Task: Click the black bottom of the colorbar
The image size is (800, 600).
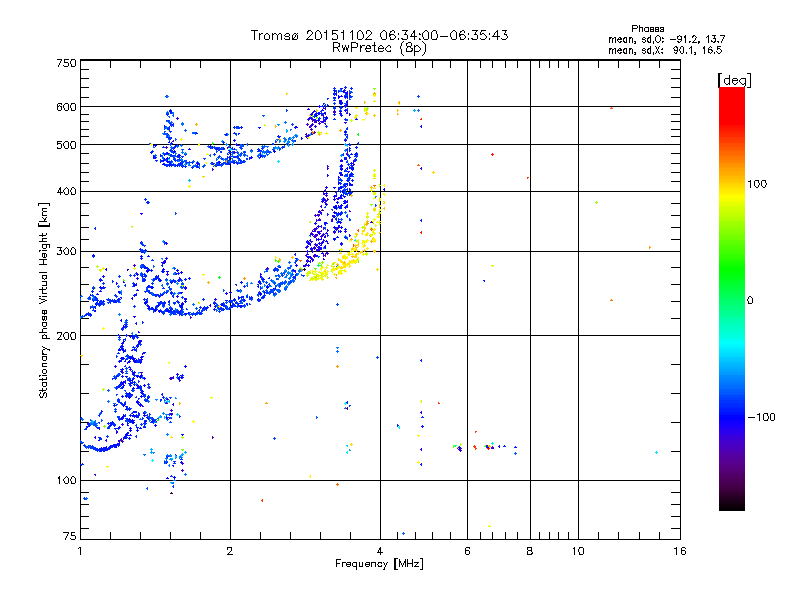Action: click(732, 503)
